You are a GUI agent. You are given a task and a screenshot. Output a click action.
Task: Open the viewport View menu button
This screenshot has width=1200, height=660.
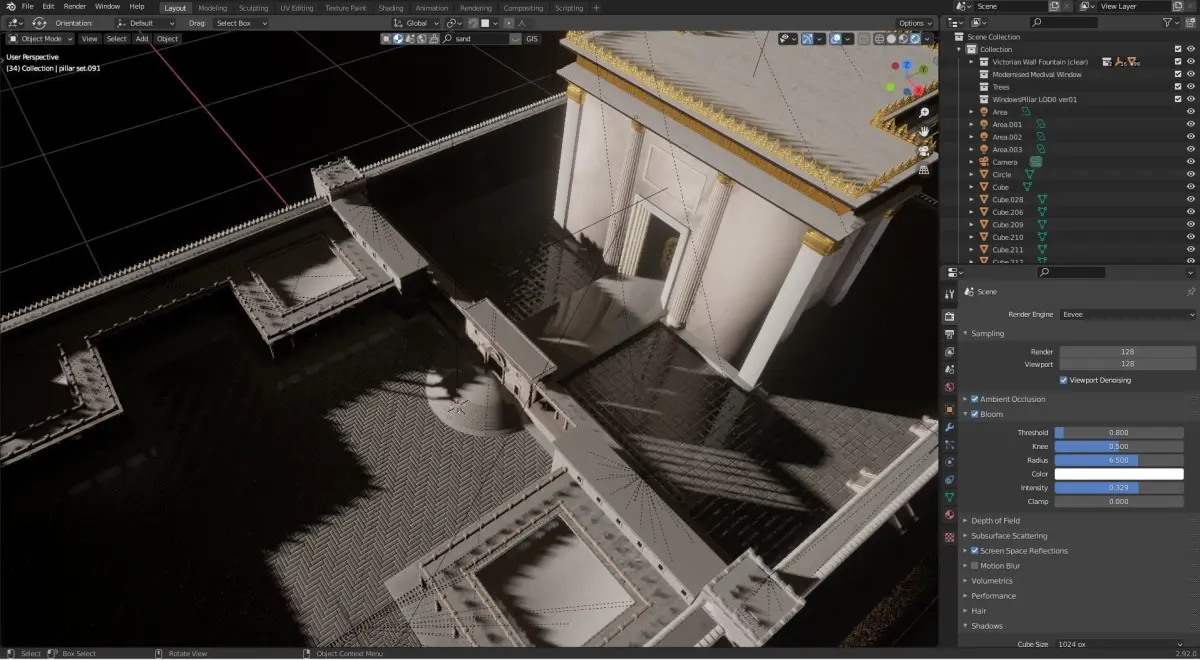(90, 39)
